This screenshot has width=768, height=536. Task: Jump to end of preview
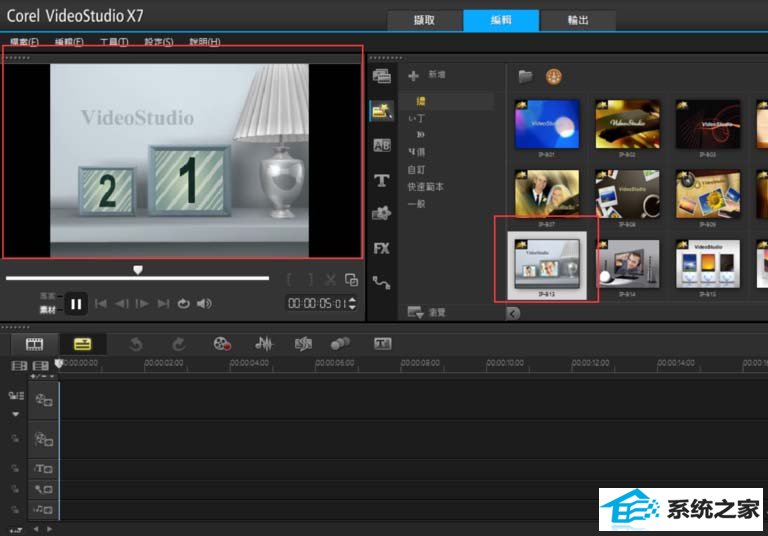tap(163, 304)
